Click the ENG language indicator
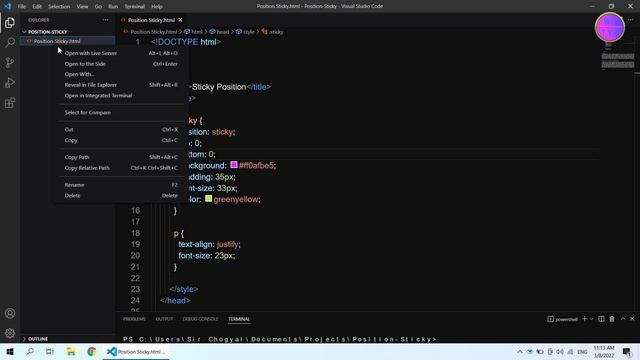The image size is (640, 360). click(582, 351)
